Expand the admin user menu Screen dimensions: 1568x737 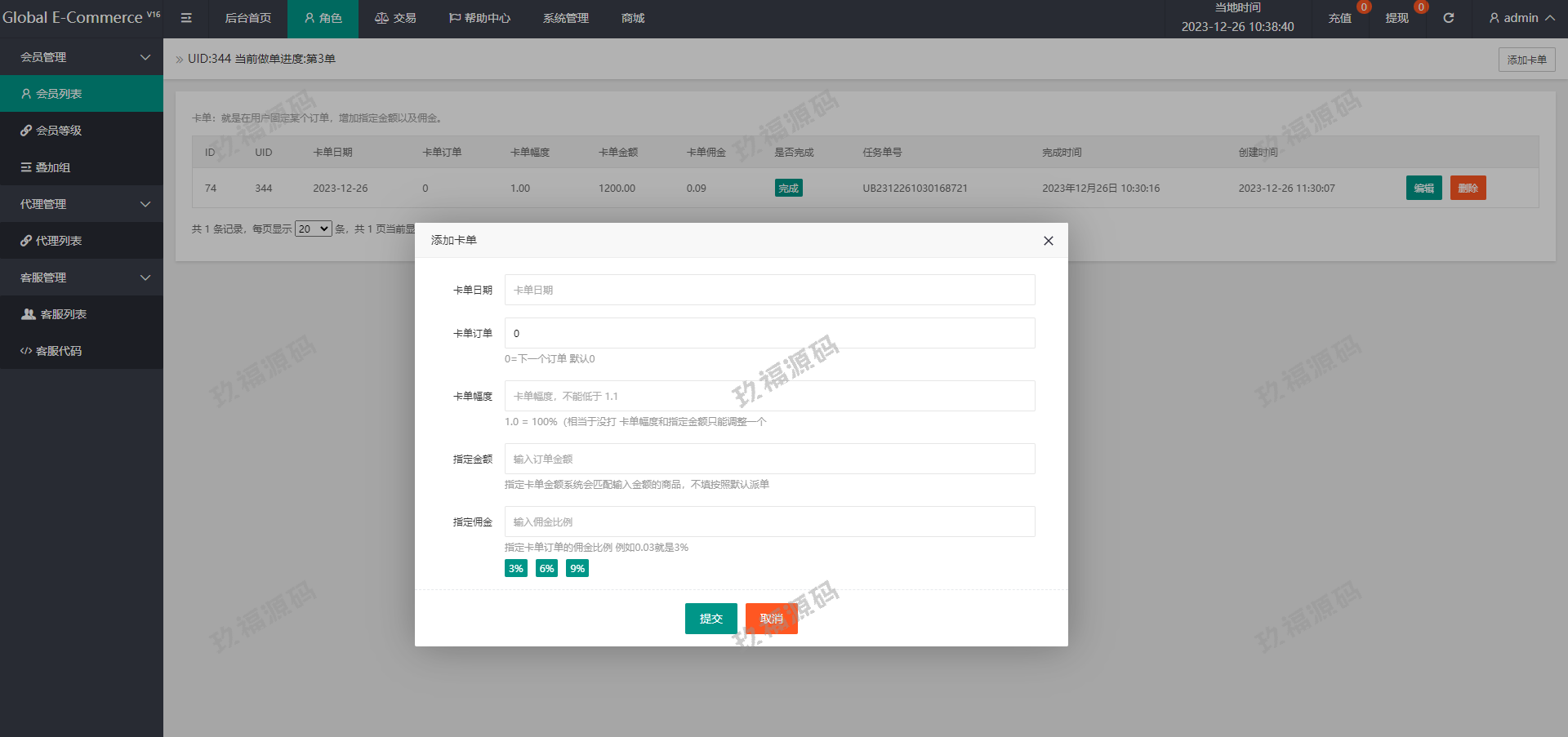pyautogui.click(x=1521, y=18)
